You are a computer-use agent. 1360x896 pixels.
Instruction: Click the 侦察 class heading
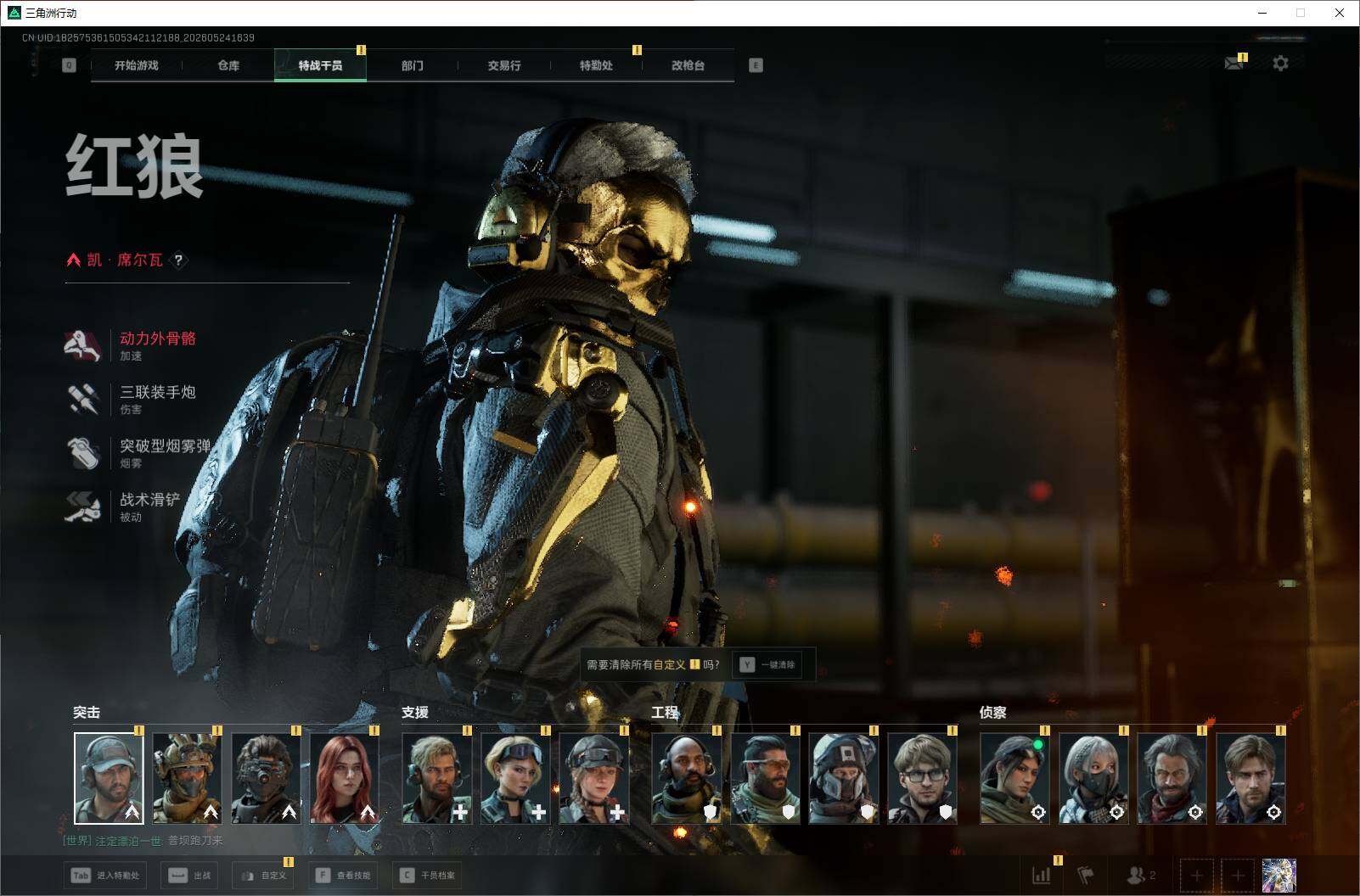coord(993,713)
